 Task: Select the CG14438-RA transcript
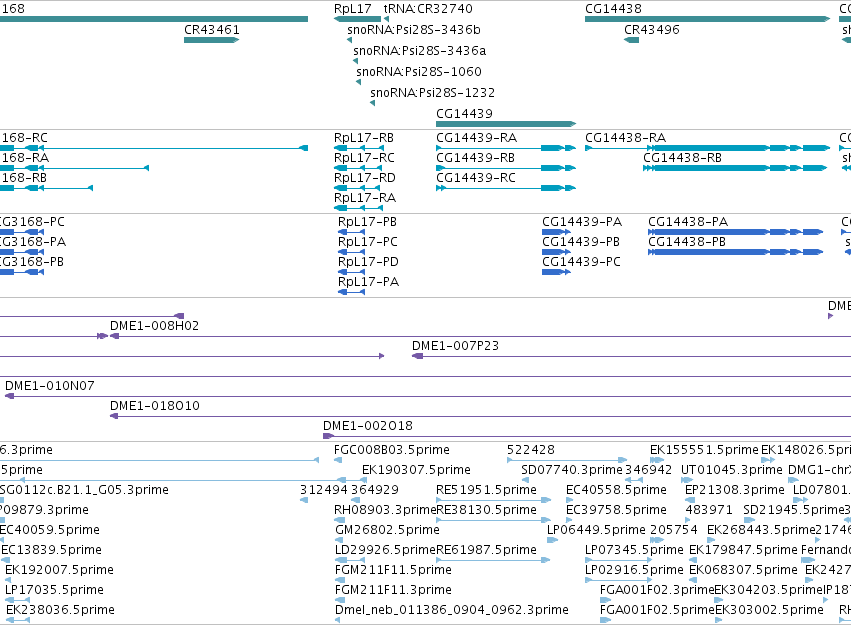(x=707, y=148)
